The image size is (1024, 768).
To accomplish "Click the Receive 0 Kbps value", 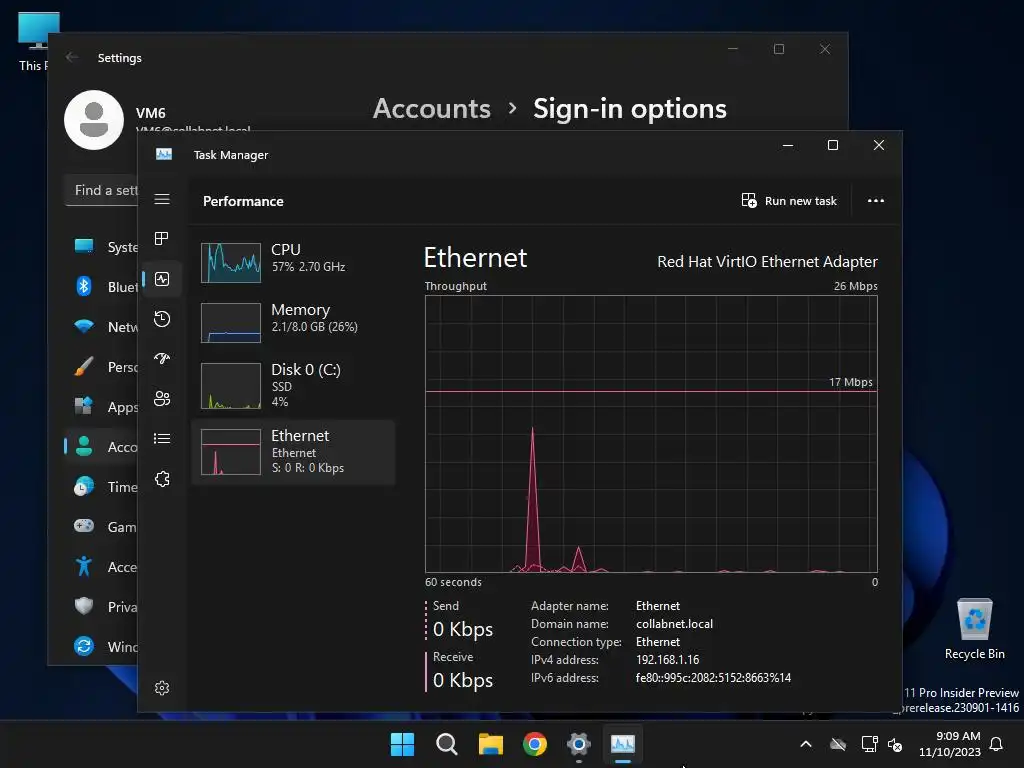I will tap(463, 680).
